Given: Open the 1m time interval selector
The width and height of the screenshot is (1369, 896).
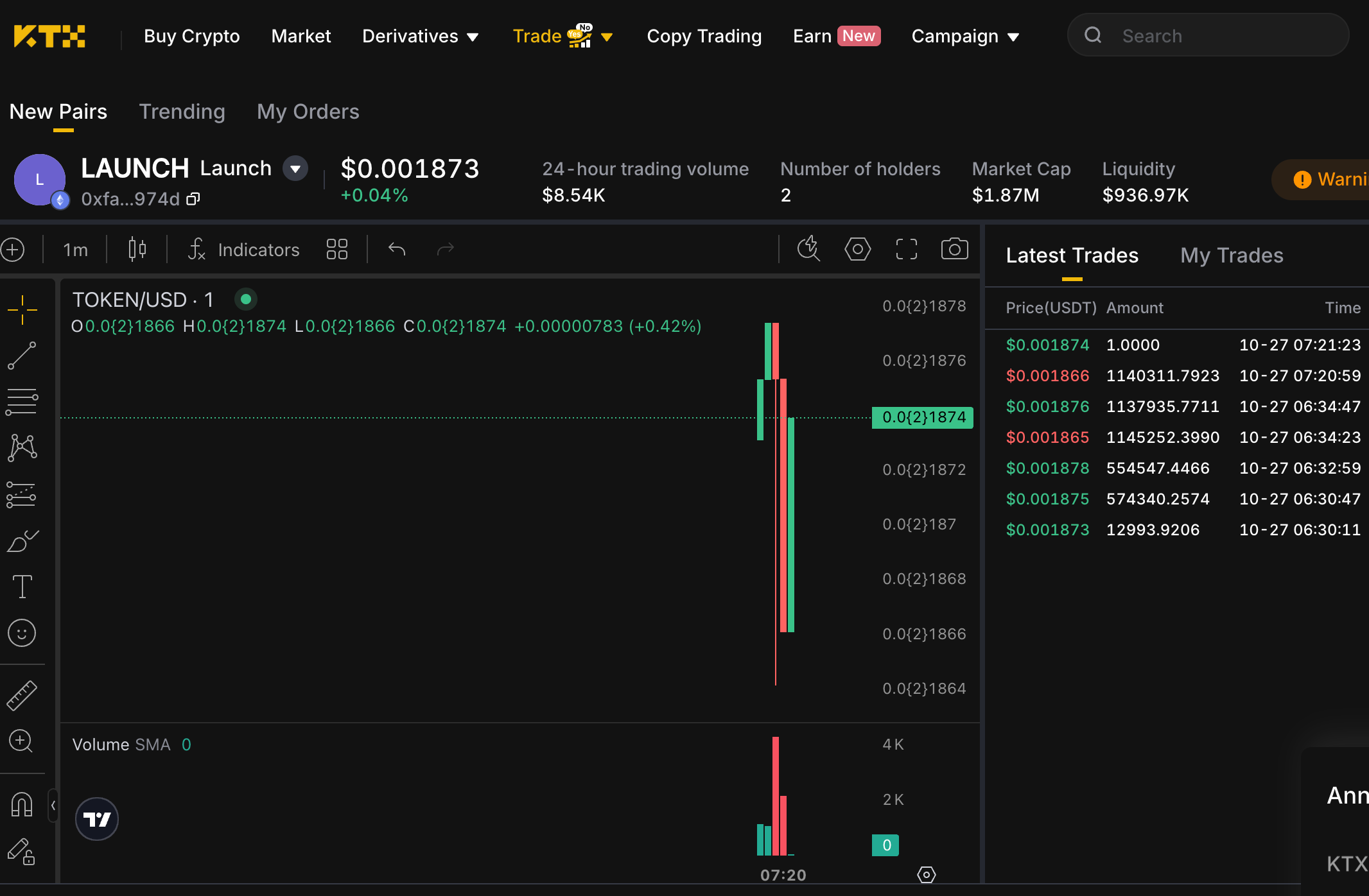Looking at the screenshot, I should click(75, 250).
